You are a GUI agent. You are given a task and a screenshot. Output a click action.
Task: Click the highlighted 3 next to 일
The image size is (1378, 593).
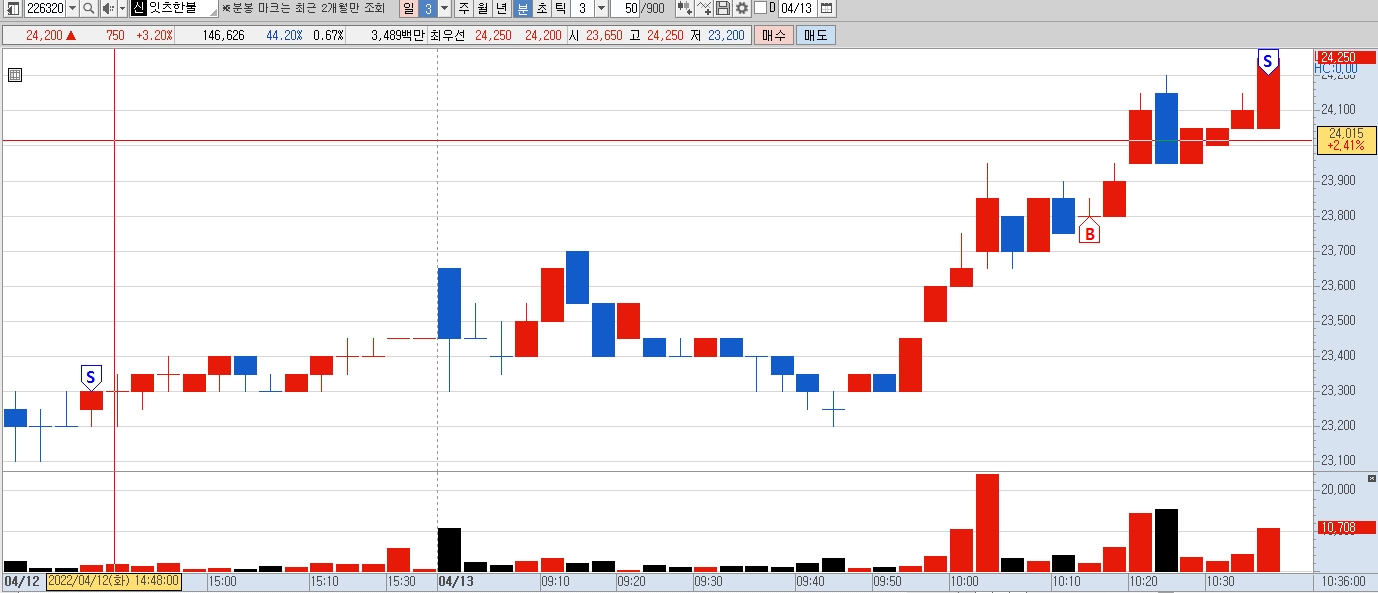click(427, 8)
